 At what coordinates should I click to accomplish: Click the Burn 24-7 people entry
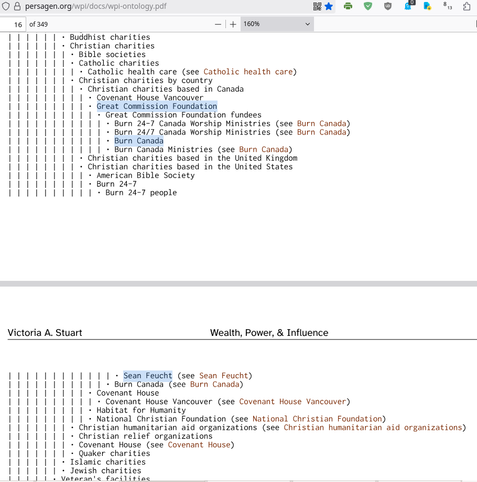pyautogui.click(x=141, y=193)
